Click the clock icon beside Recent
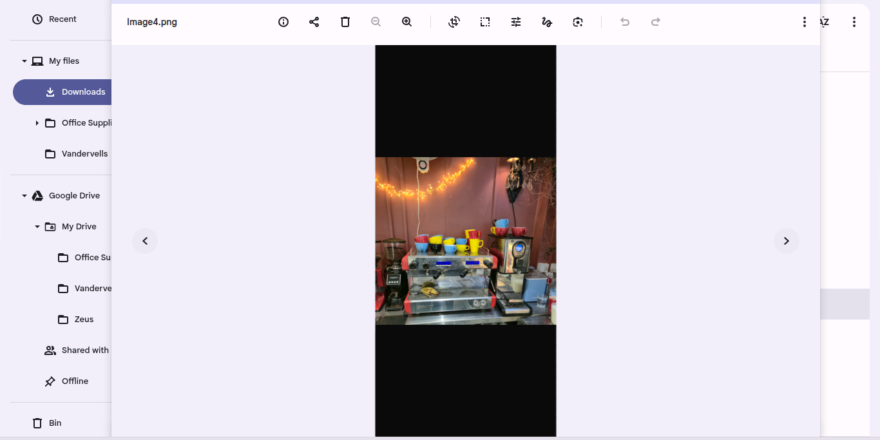Image resolution: width=880 pixels, height=440 pixels. point(37,19)
